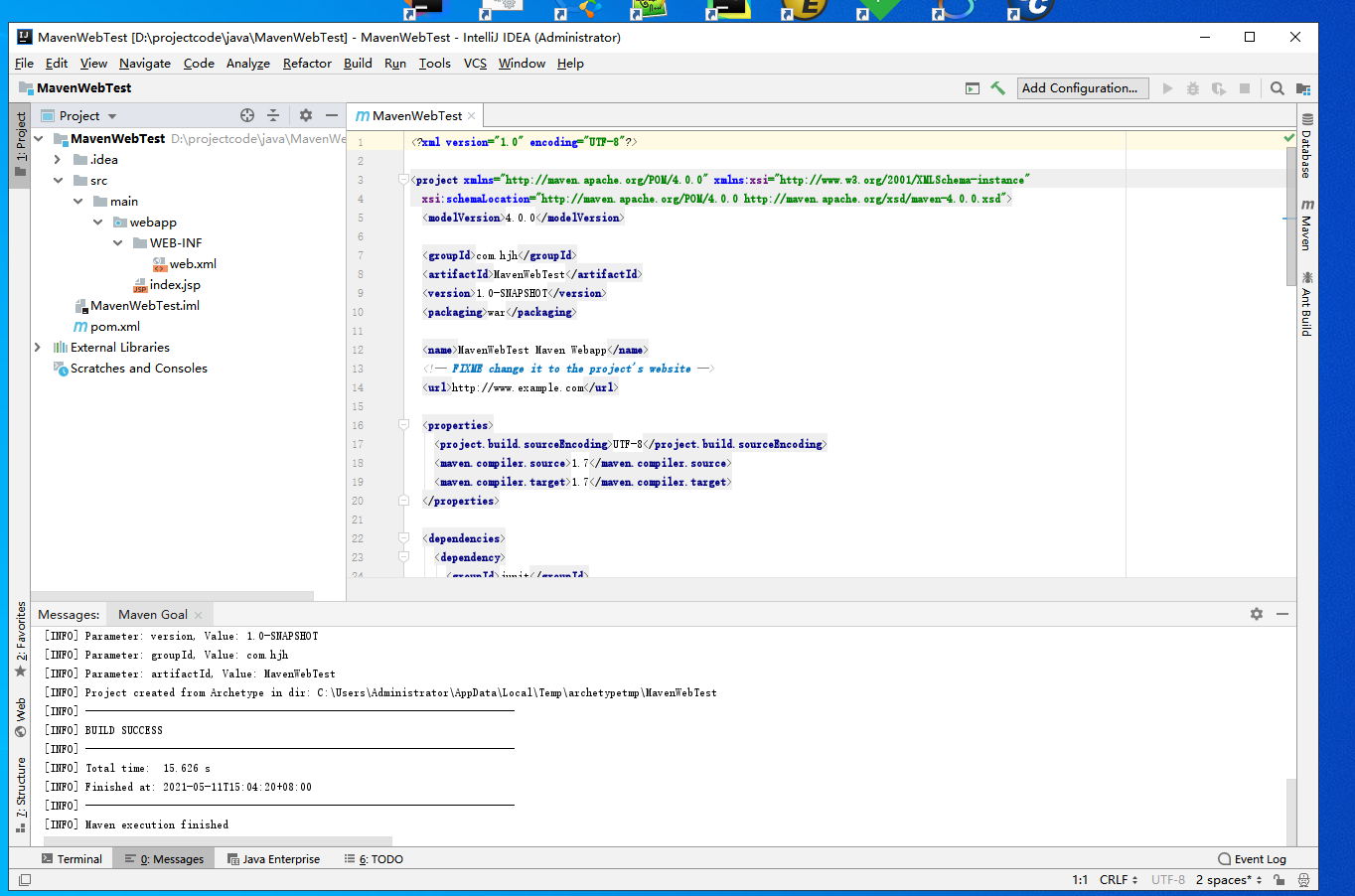The width and height of the screenshot is (1355, 896).
Task: Click the Scroll from Source target icon
Action: [x=247, y=115]
